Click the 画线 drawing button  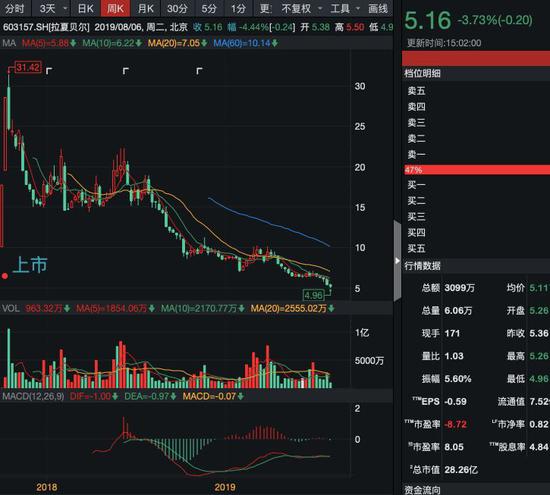[x=378, y=8]
